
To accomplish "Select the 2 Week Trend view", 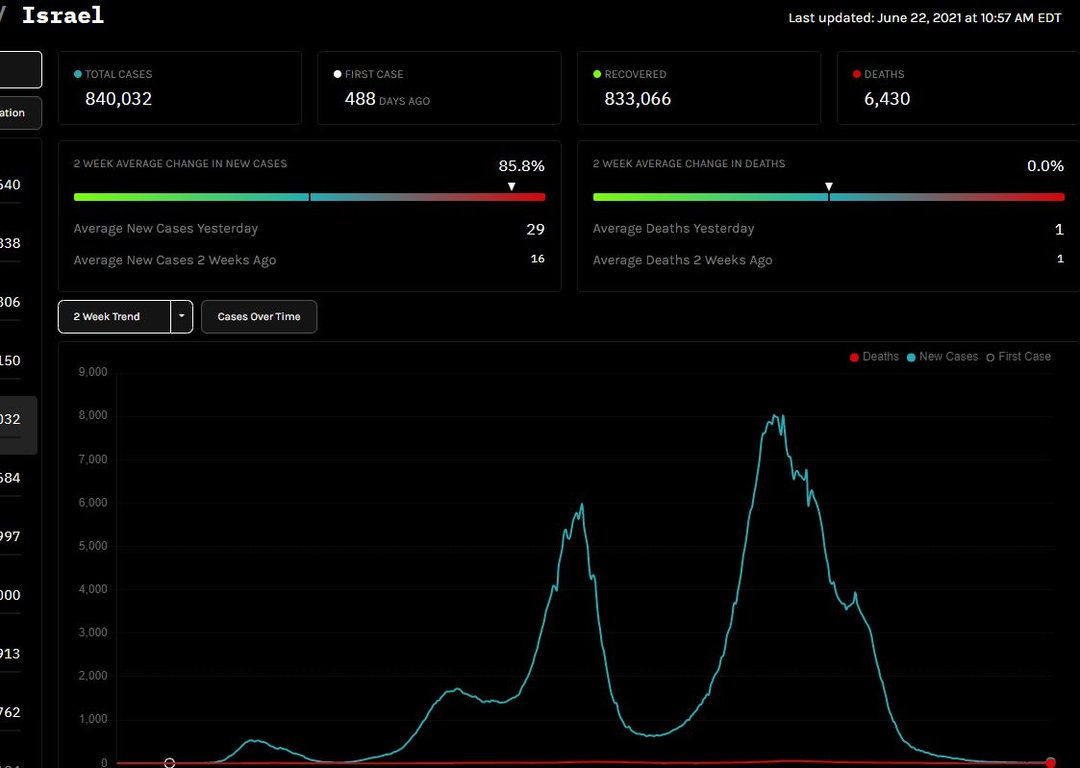I will (113, 317).
